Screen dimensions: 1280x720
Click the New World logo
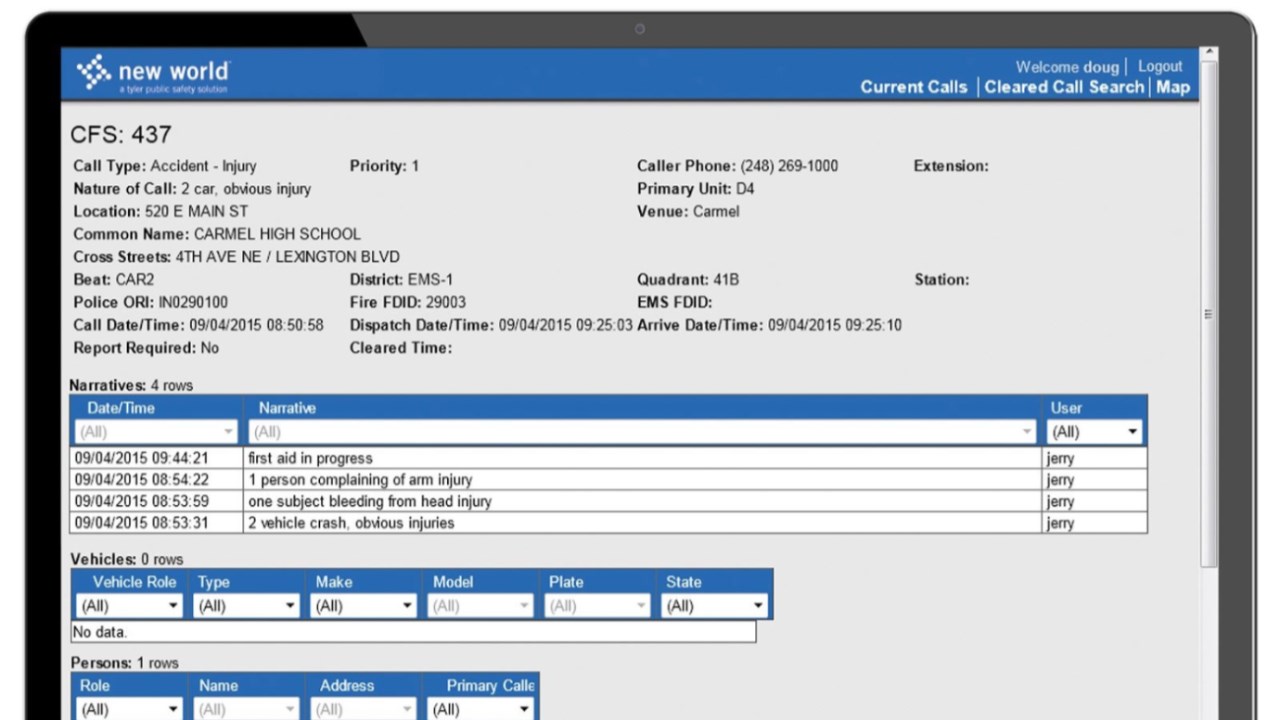153,74
